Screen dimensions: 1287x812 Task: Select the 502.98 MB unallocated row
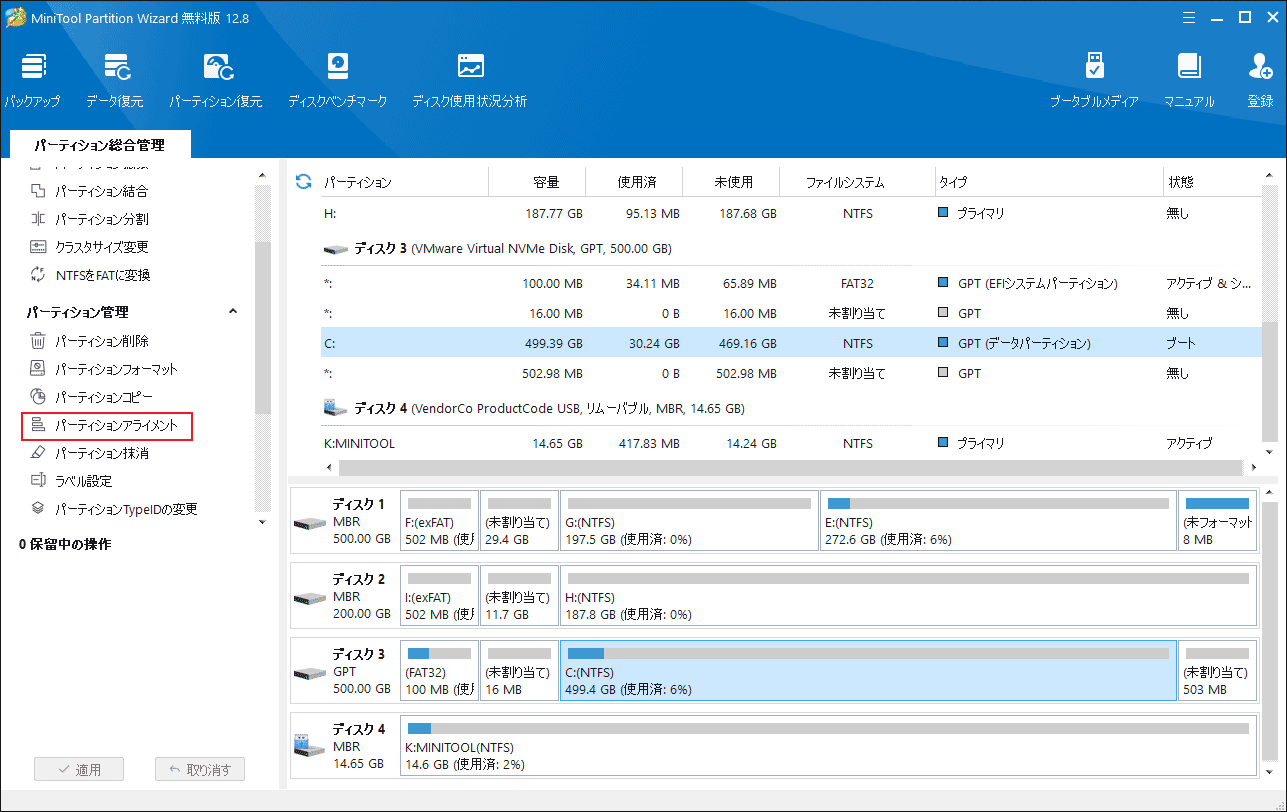pos(790,373)
